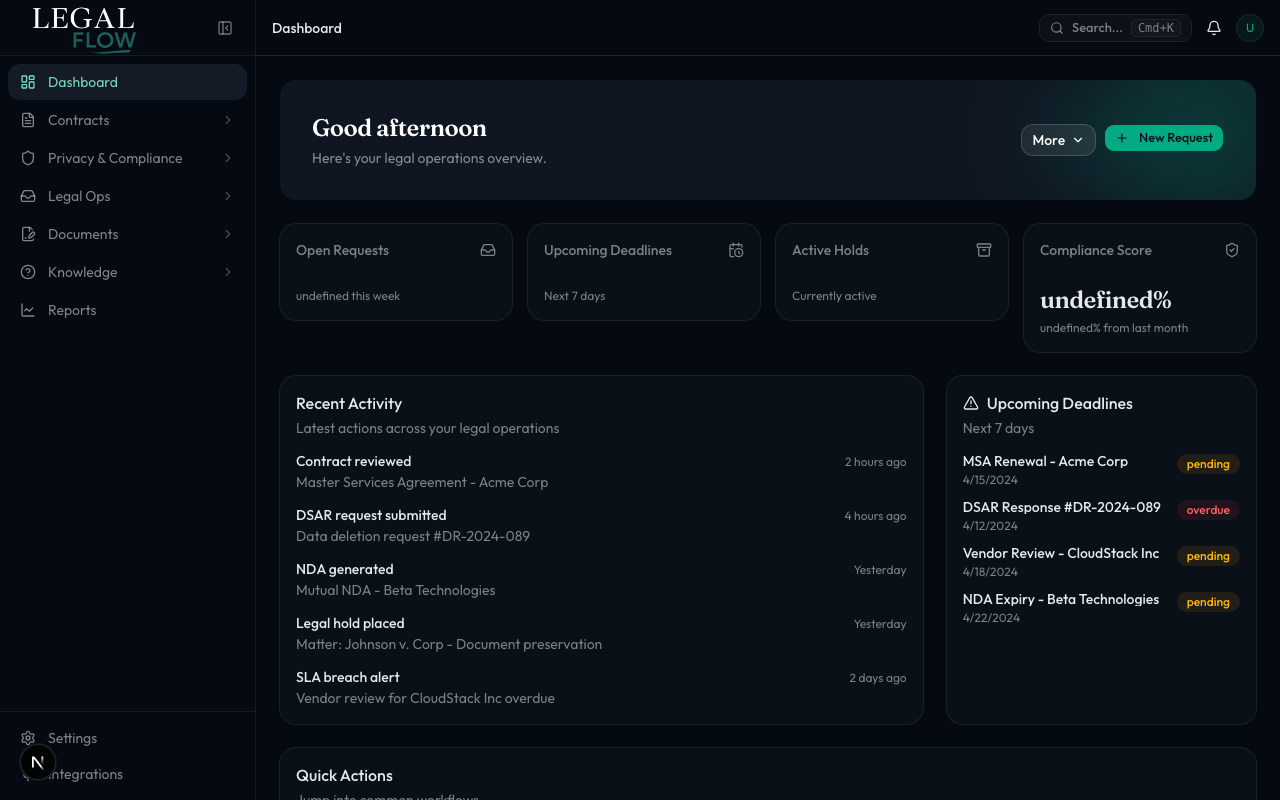The width and height of the screenshot is (1280, 800).
Task: Toggle the sidebar collapse control
Action: pyautogui.click(x=225, y=28)
